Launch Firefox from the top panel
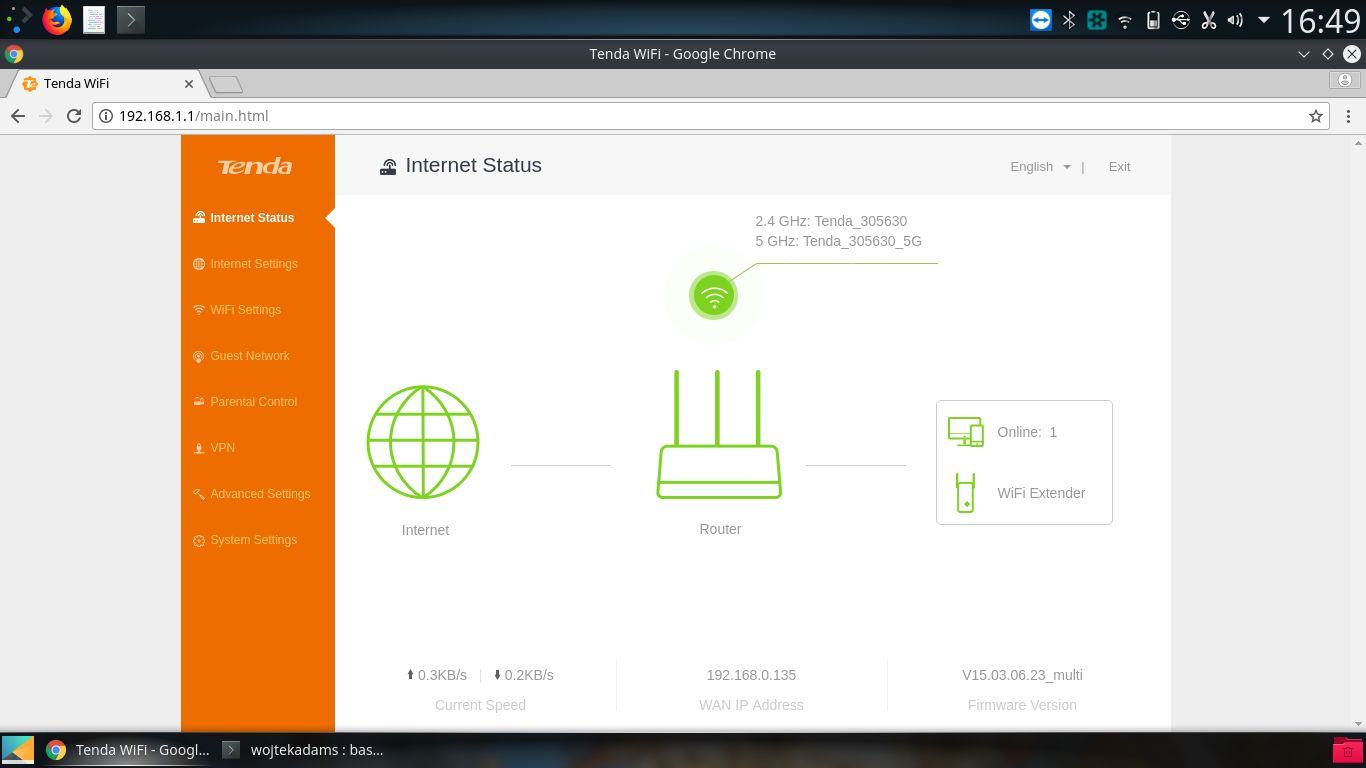Viewport: 1366px width, 768px height. tap(57, 19)
